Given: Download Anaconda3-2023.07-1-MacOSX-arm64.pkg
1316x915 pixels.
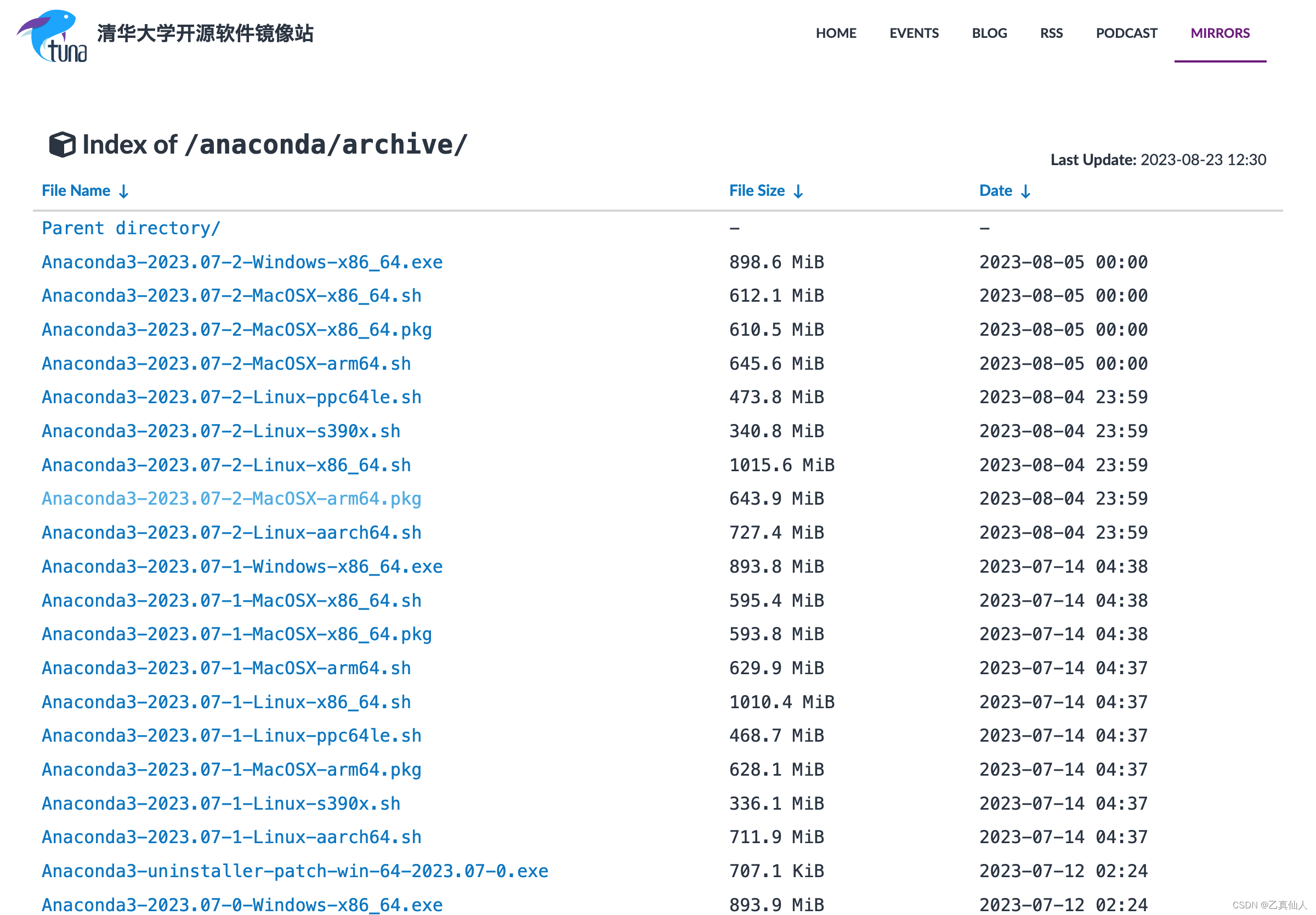Looking at the screenshot, I should click(x=231, y=770).
